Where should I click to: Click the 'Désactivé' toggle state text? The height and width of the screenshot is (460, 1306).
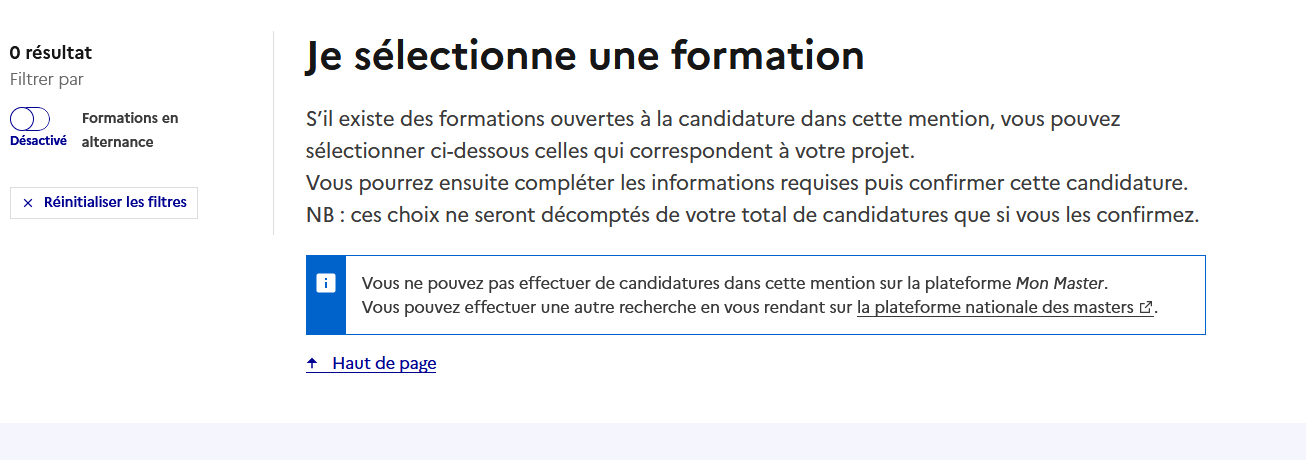pos(38,141)
